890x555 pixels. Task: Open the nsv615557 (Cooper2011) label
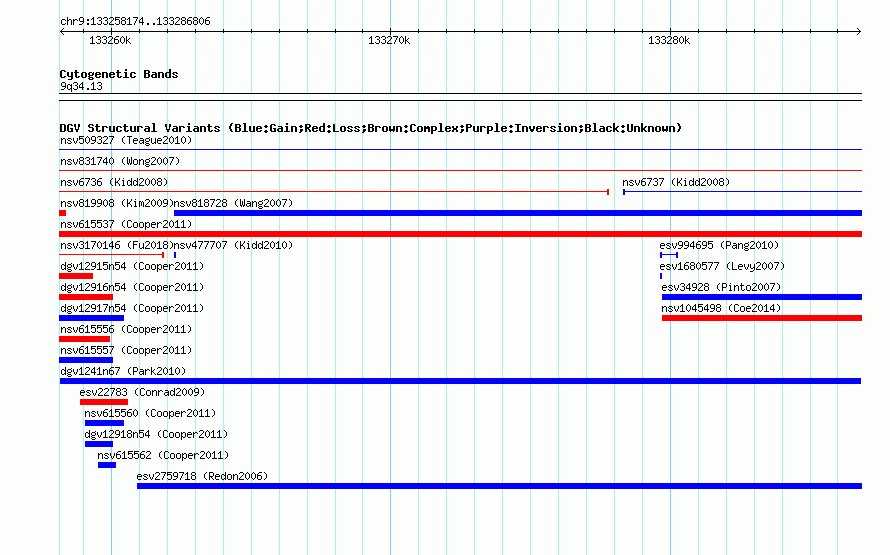pyautogui.click(x=126, y=350)
